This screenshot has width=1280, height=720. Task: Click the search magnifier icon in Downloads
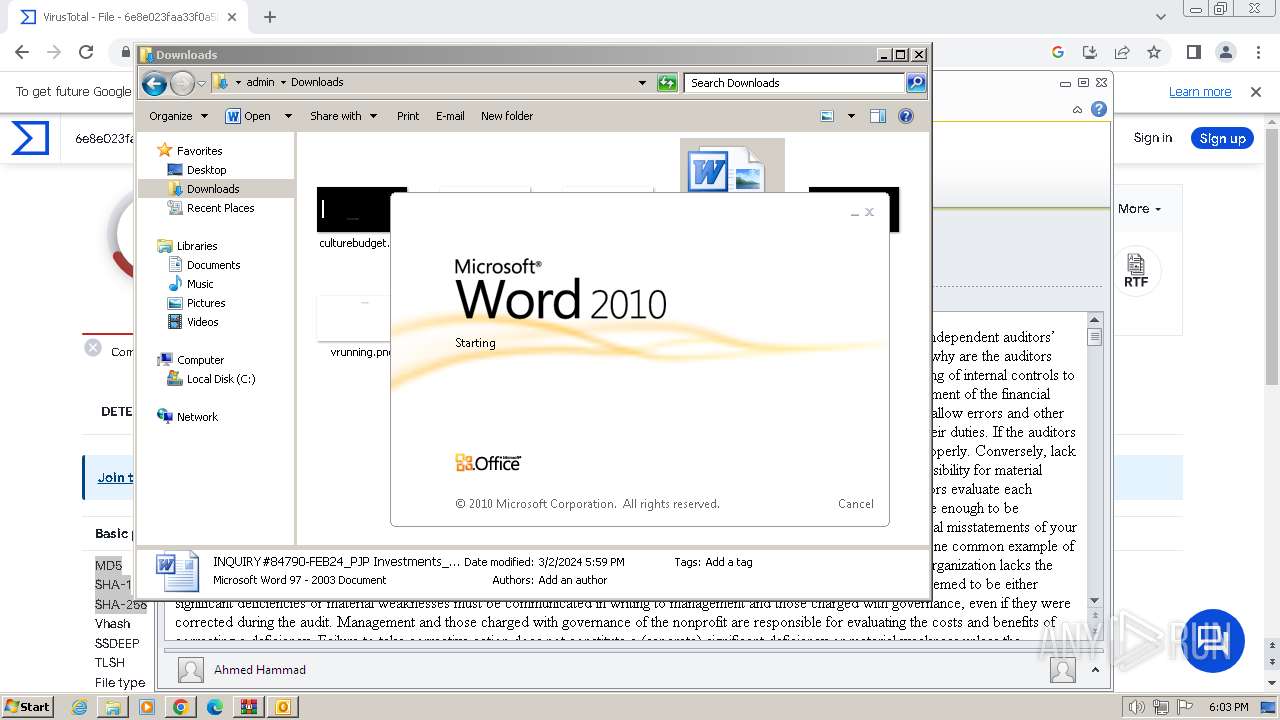[x=916, y=83]
